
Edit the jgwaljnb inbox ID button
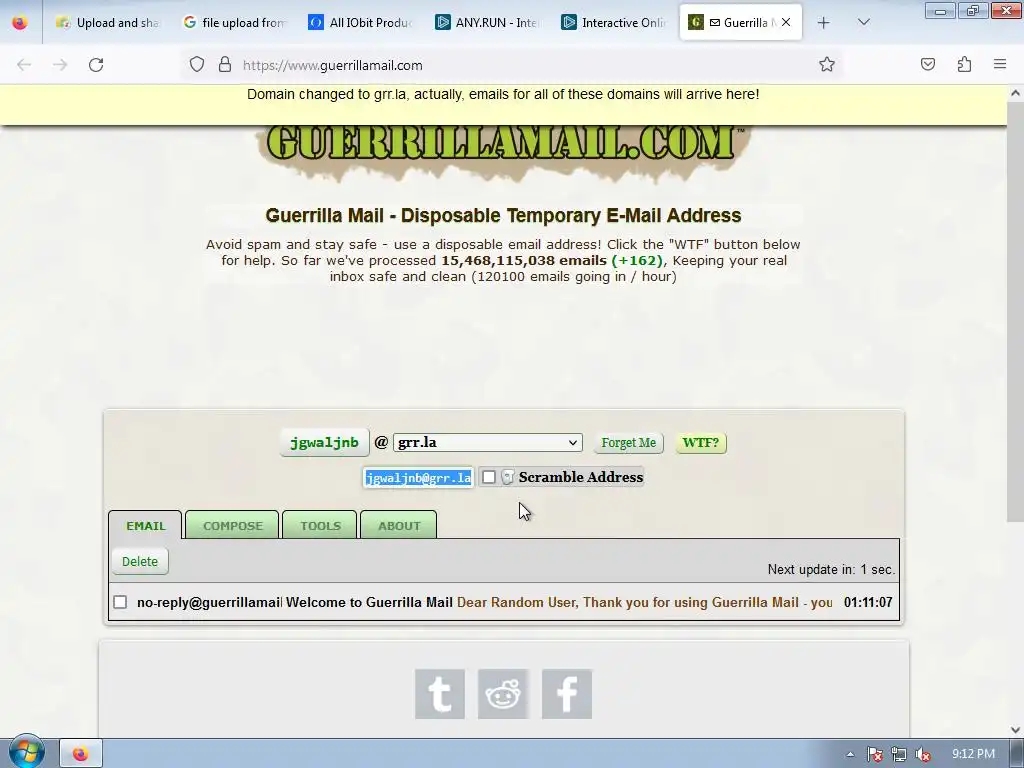coord(325,443)
